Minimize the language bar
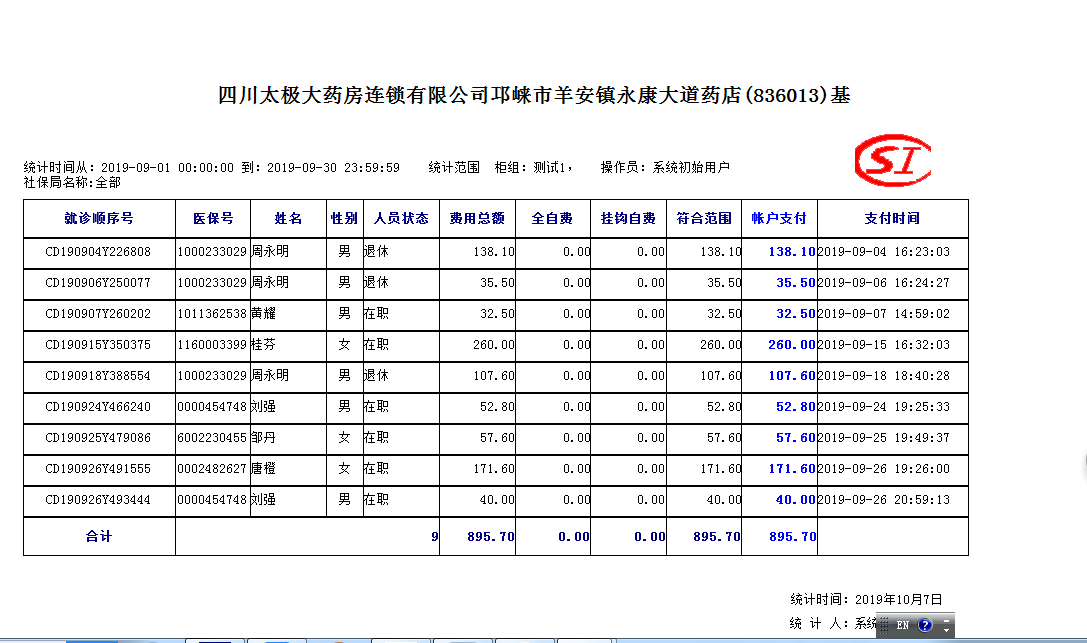1087x643 pixels. click(x=946, y=620)
